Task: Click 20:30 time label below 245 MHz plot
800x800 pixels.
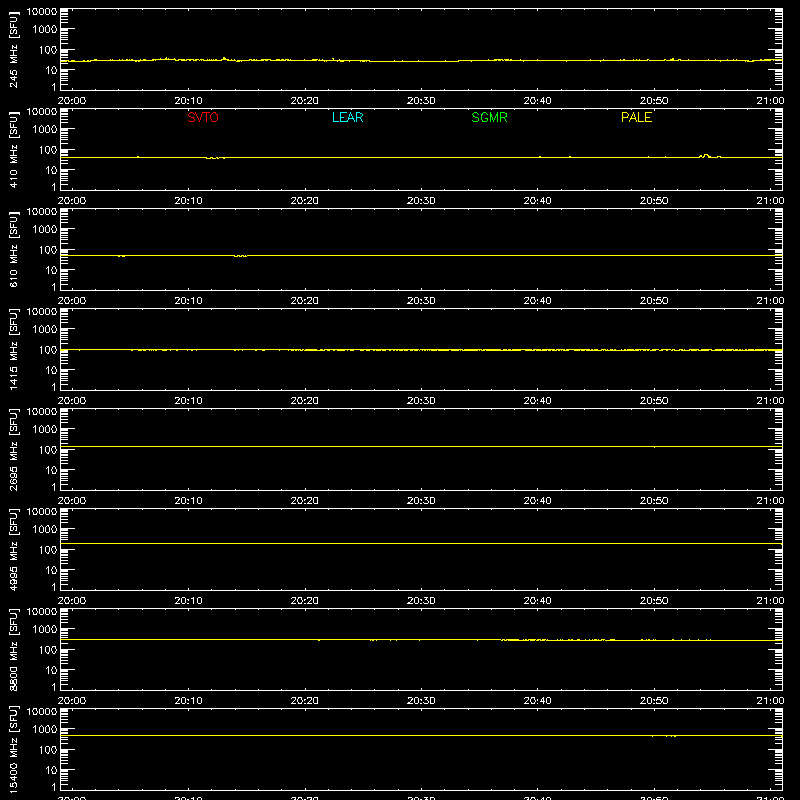Action: [x=421, y=101]
